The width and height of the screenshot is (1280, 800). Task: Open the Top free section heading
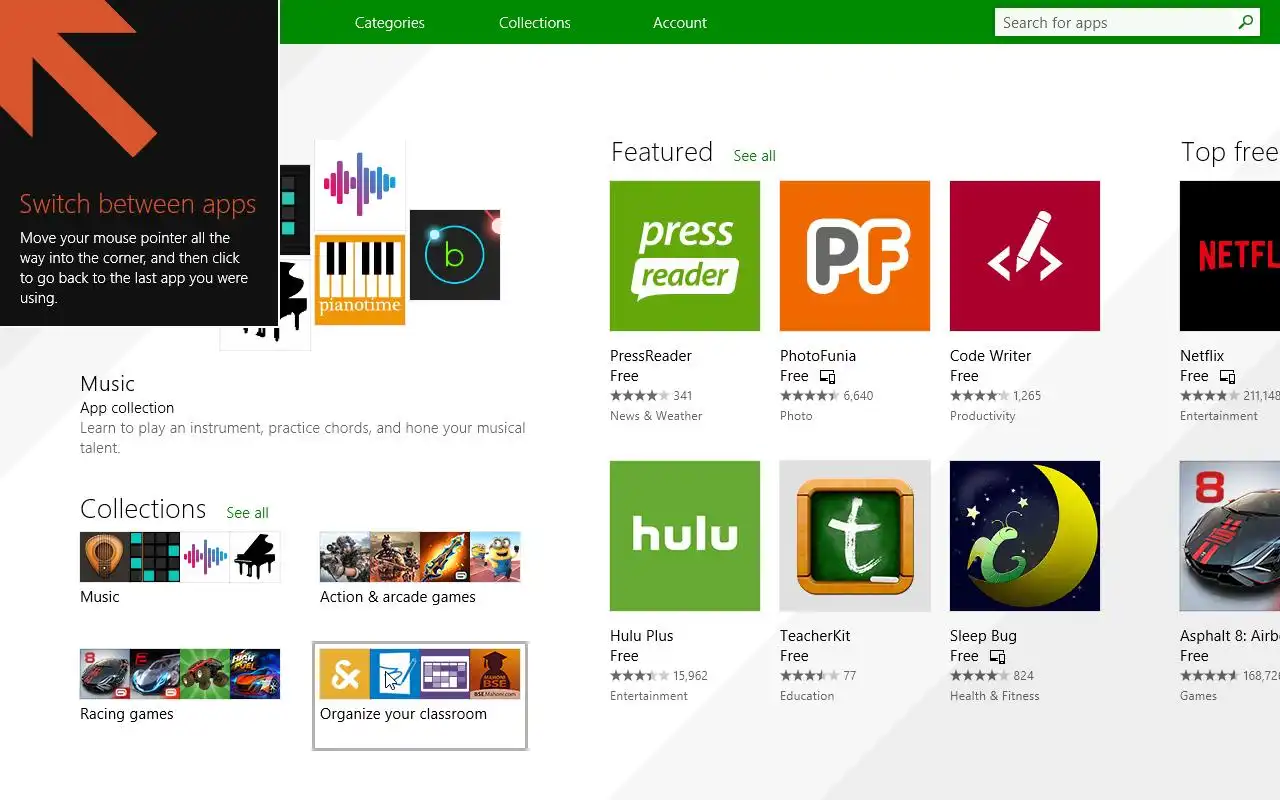[1230, 152]
